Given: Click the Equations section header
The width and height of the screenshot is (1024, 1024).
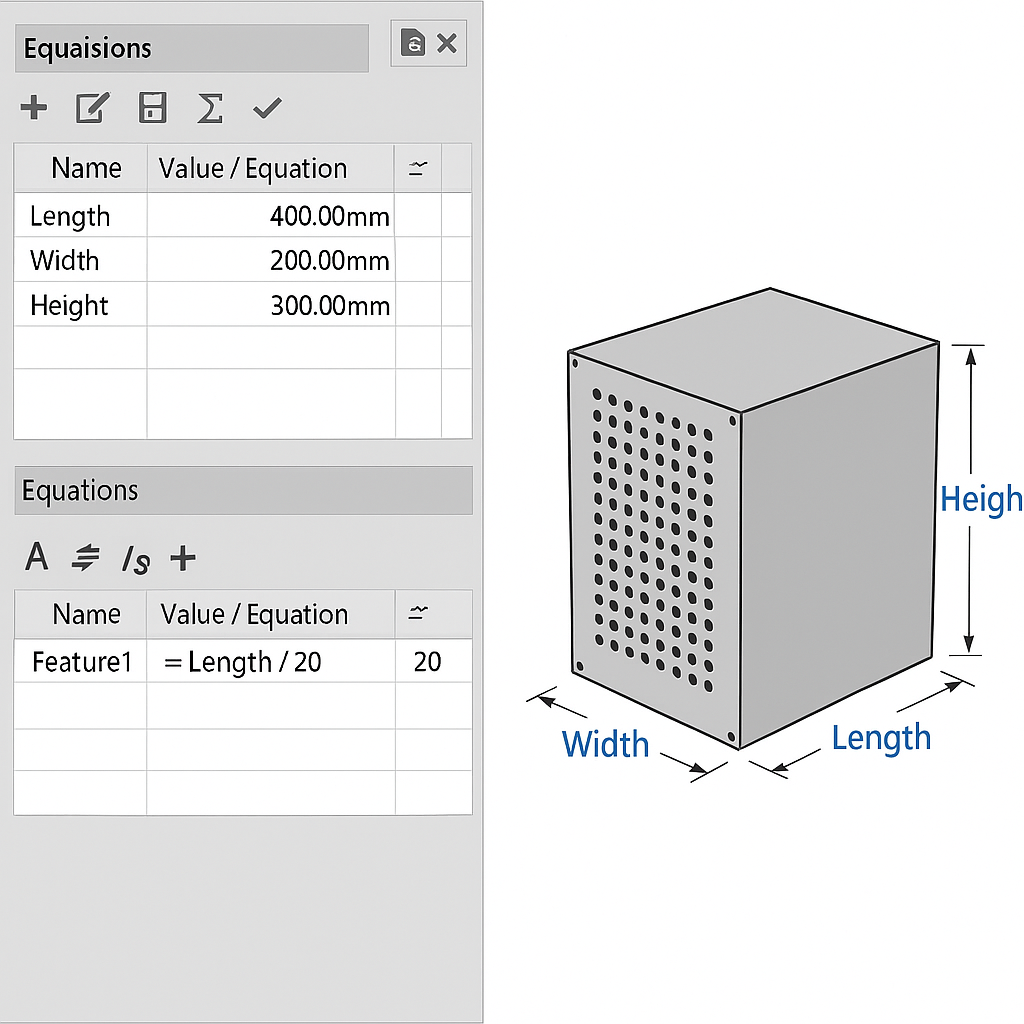Looking at the screenshot, I should tap(240, 490).
